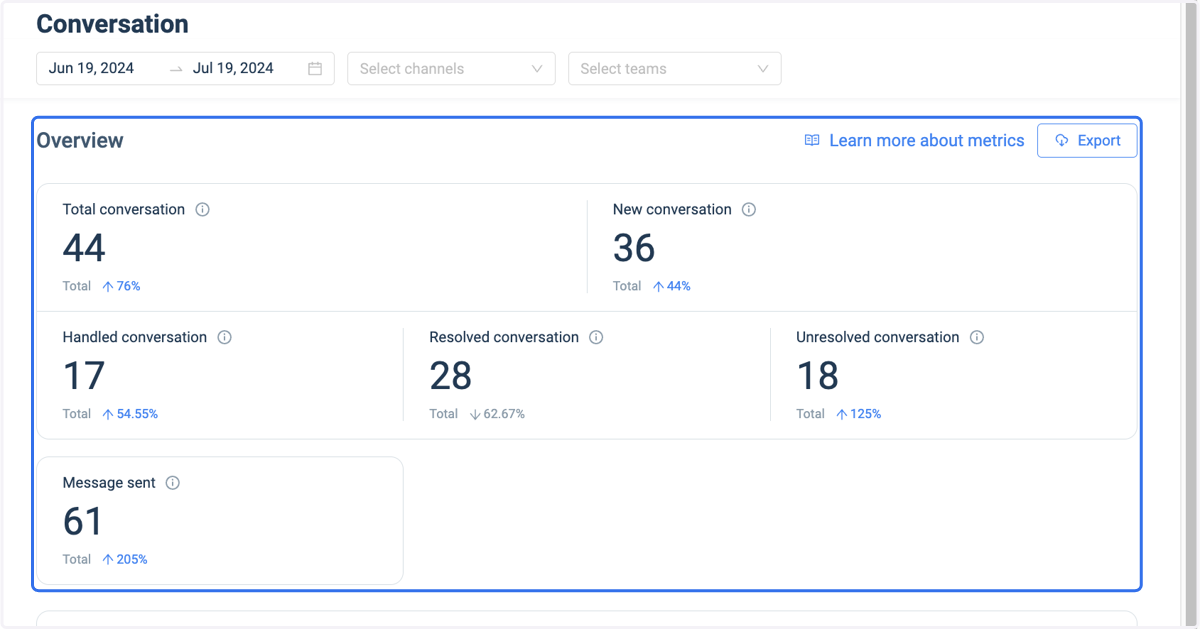The height and width of the screenshot is (629, 1200).
Task: Click info icon beside Unresolved conversation
Action: tap(977, 338)
